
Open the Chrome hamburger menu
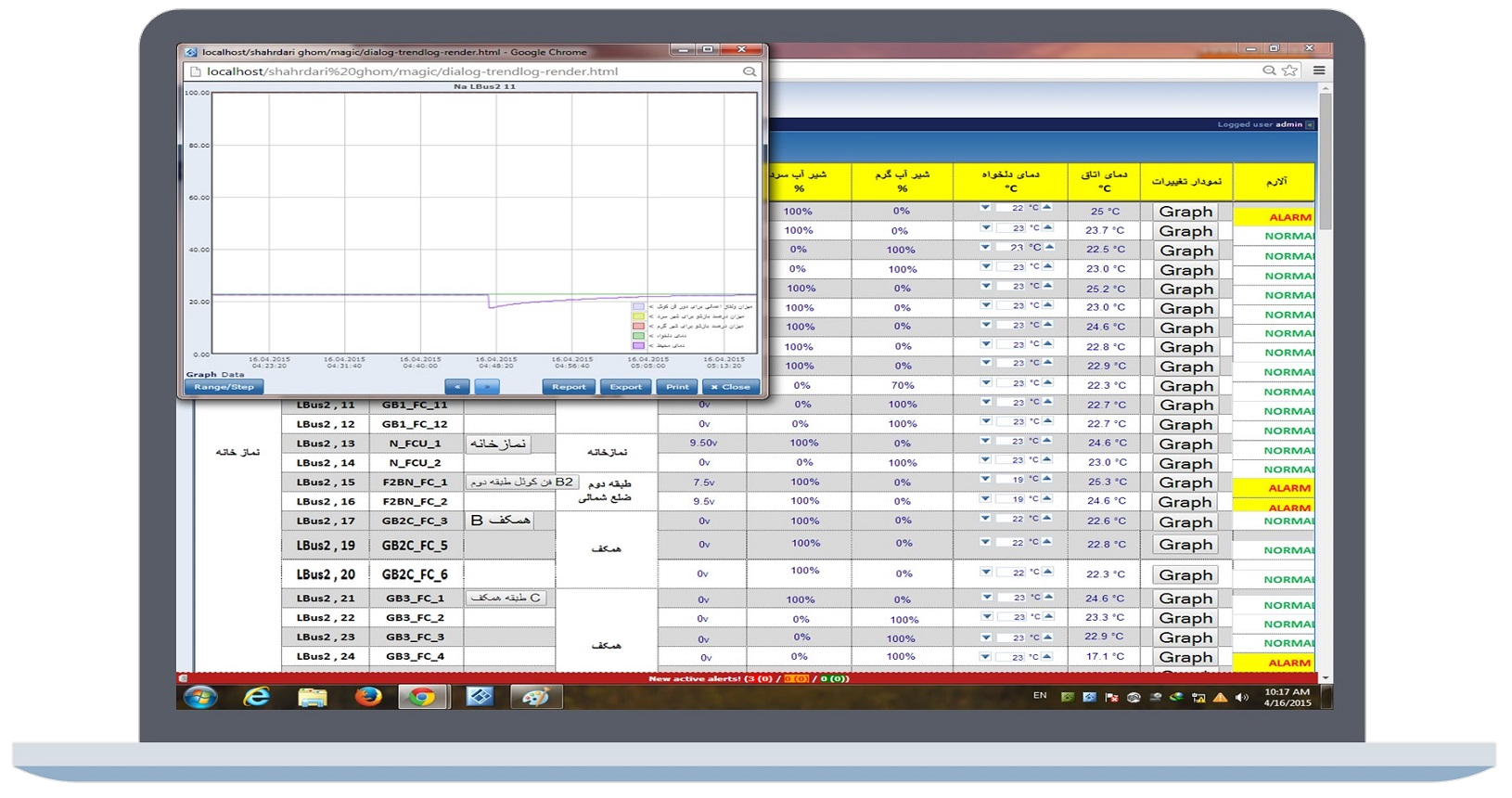point(1318,71)
